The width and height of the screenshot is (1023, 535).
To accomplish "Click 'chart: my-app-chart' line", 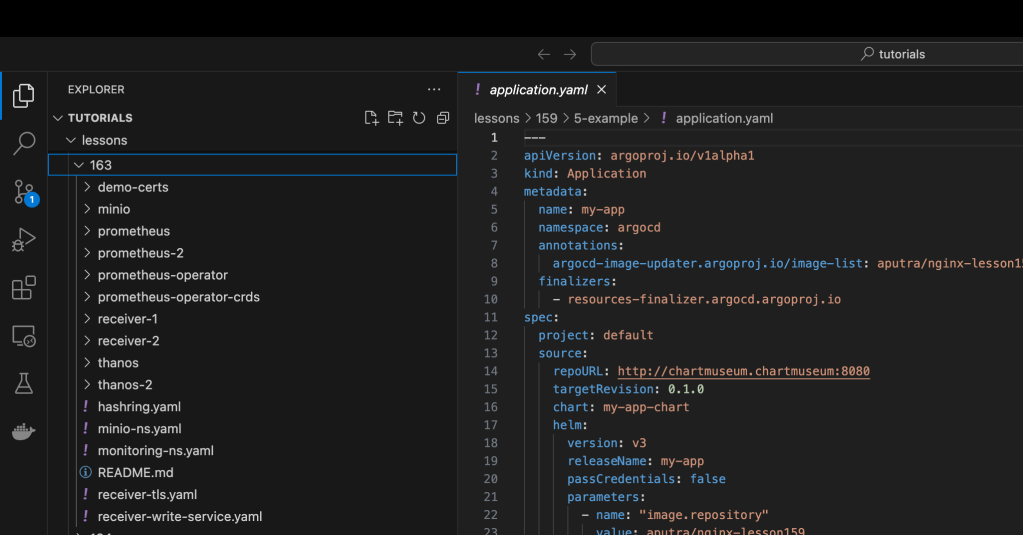I will (x=620, y=407).
